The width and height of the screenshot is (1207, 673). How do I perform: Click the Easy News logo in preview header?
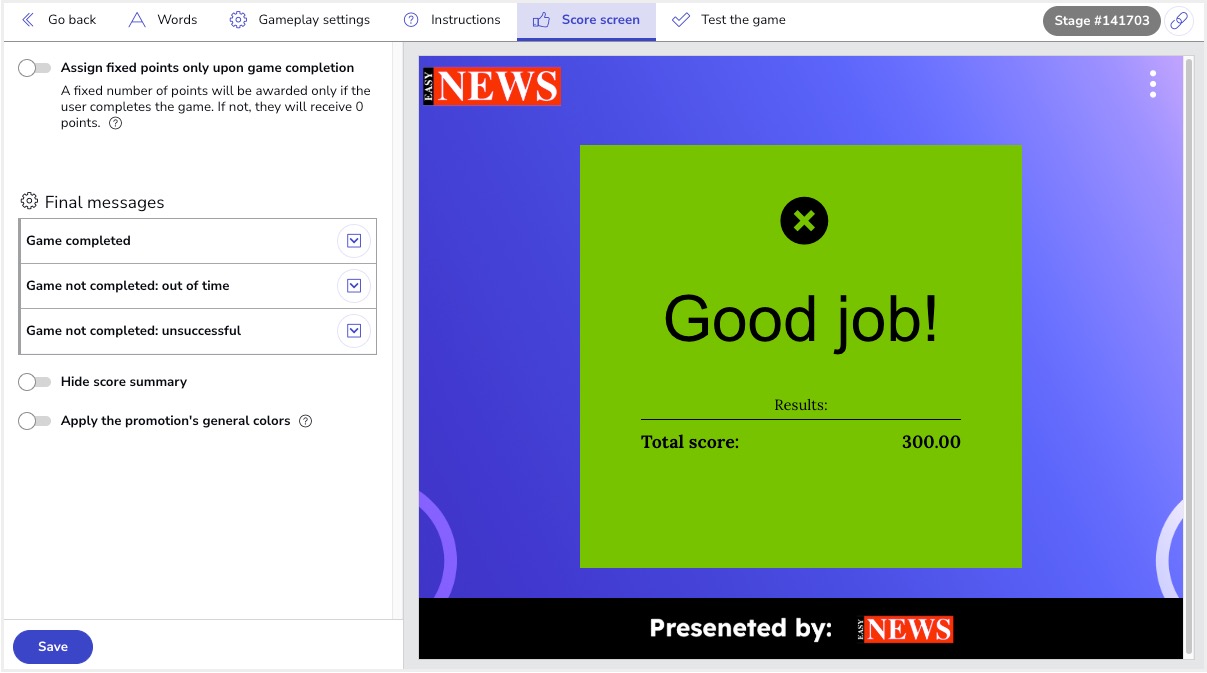pyautogui.click(x=492, y=87)
